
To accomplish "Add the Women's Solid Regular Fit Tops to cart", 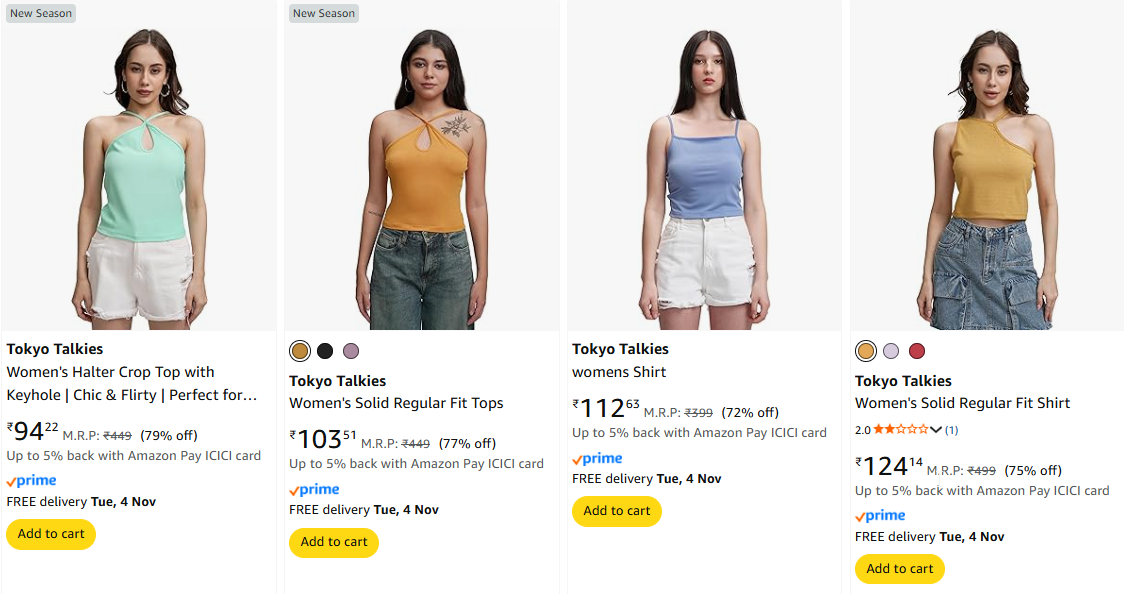I will pyautogui.click(x=334, y=542).
